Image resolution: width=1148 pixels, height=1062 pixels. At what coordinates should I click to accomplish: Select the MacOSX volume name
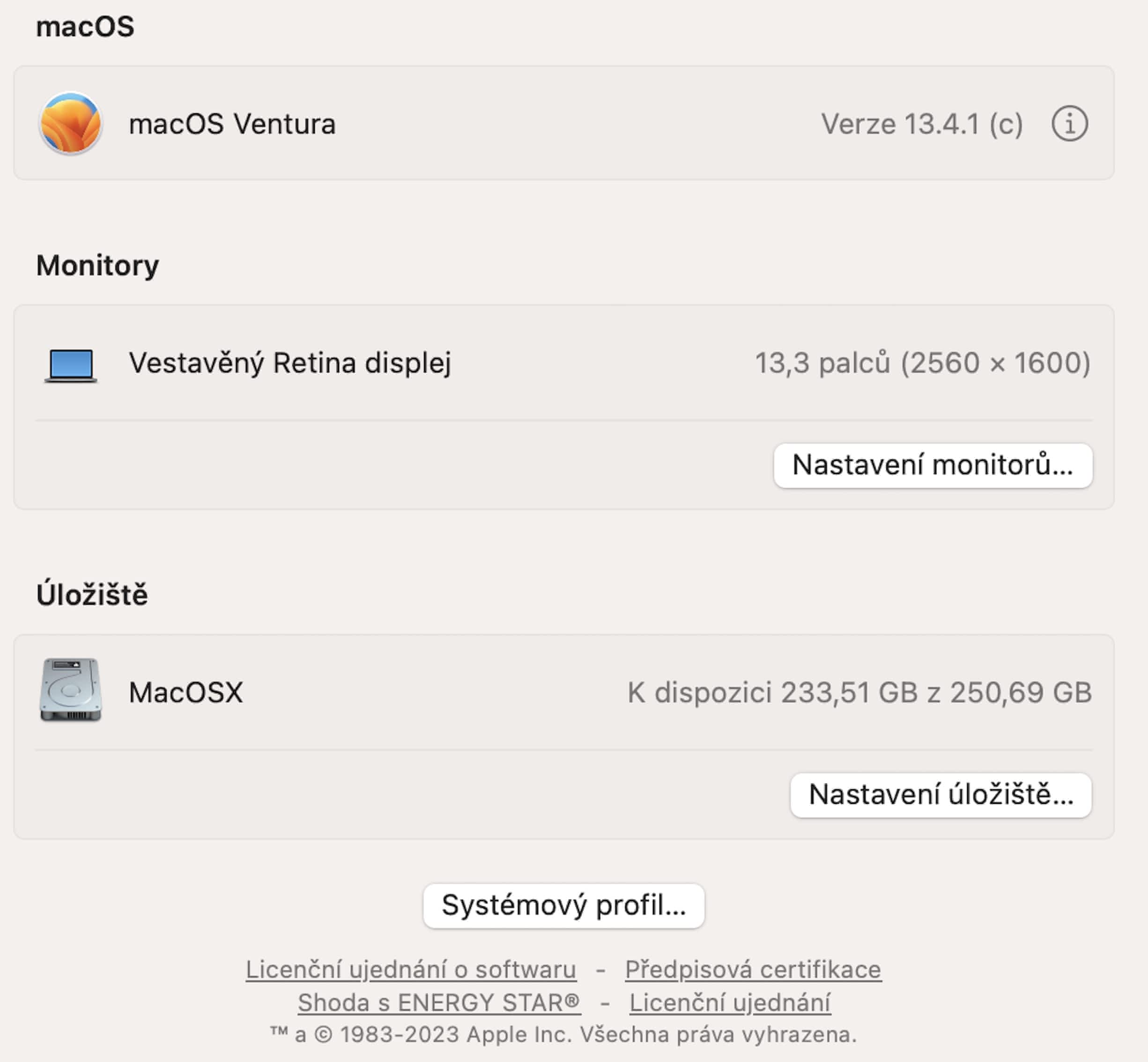(185, 692)
